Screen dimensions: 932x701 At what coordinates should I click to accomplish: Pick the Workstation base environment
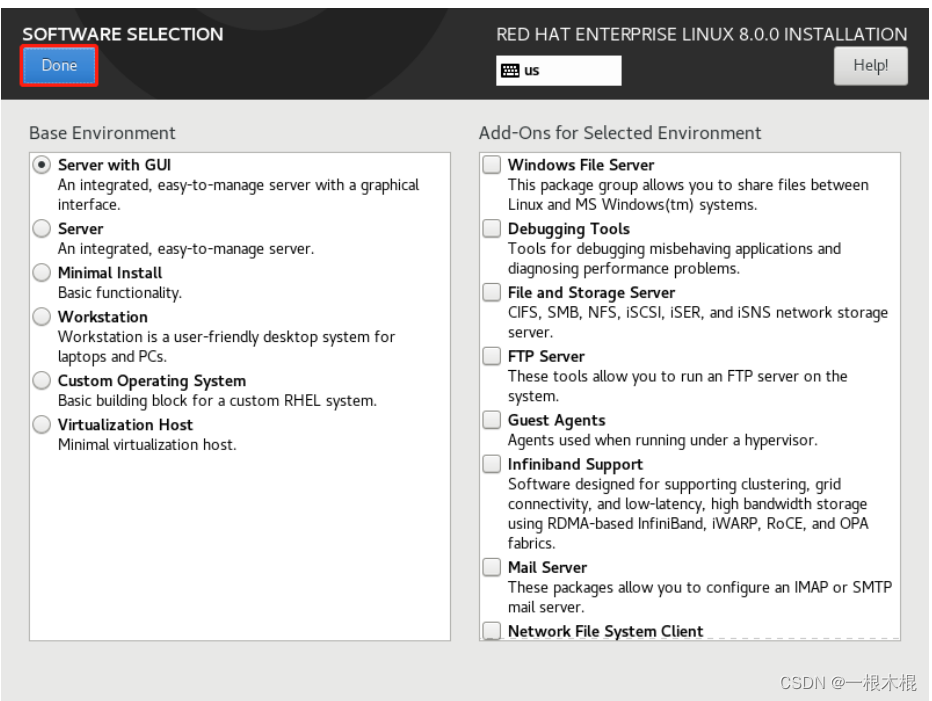tap(42, 316)
